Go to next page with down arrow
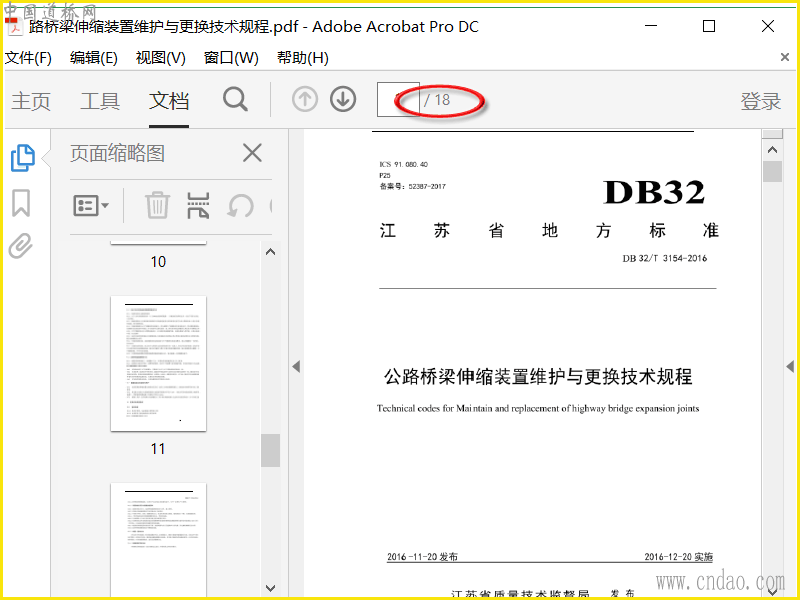Viewport: 800px width, 600px height. pos(343,99)
